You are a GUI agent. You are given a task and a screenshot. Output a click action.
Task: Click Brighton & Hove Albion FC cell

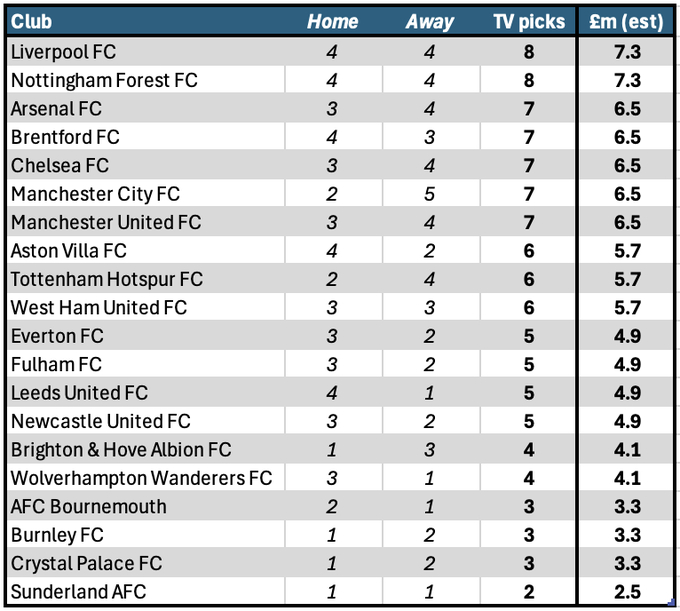click(146, 450)
